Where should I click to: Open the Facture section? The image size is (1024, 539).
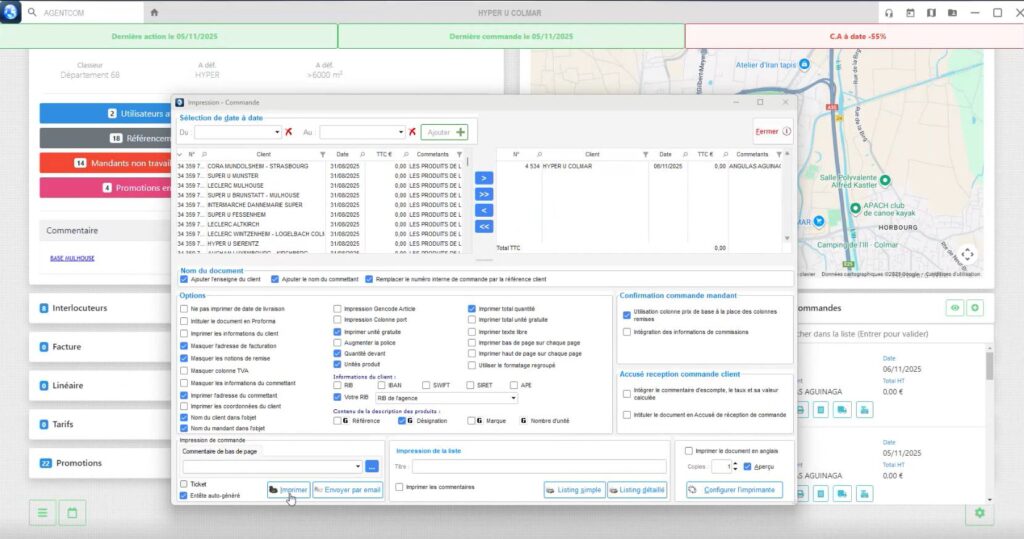(100, 347)
